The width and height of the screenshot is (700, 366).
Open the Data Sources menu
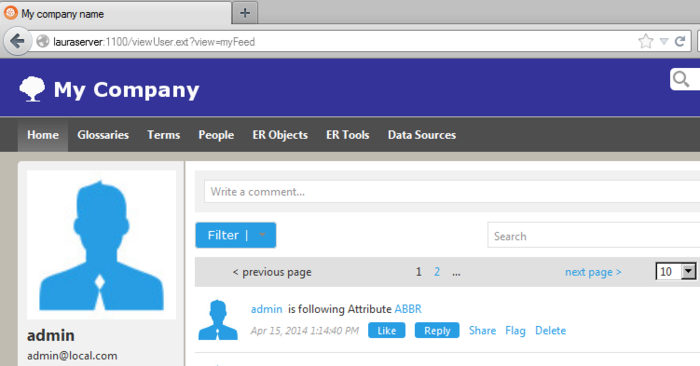coord(422,135)
